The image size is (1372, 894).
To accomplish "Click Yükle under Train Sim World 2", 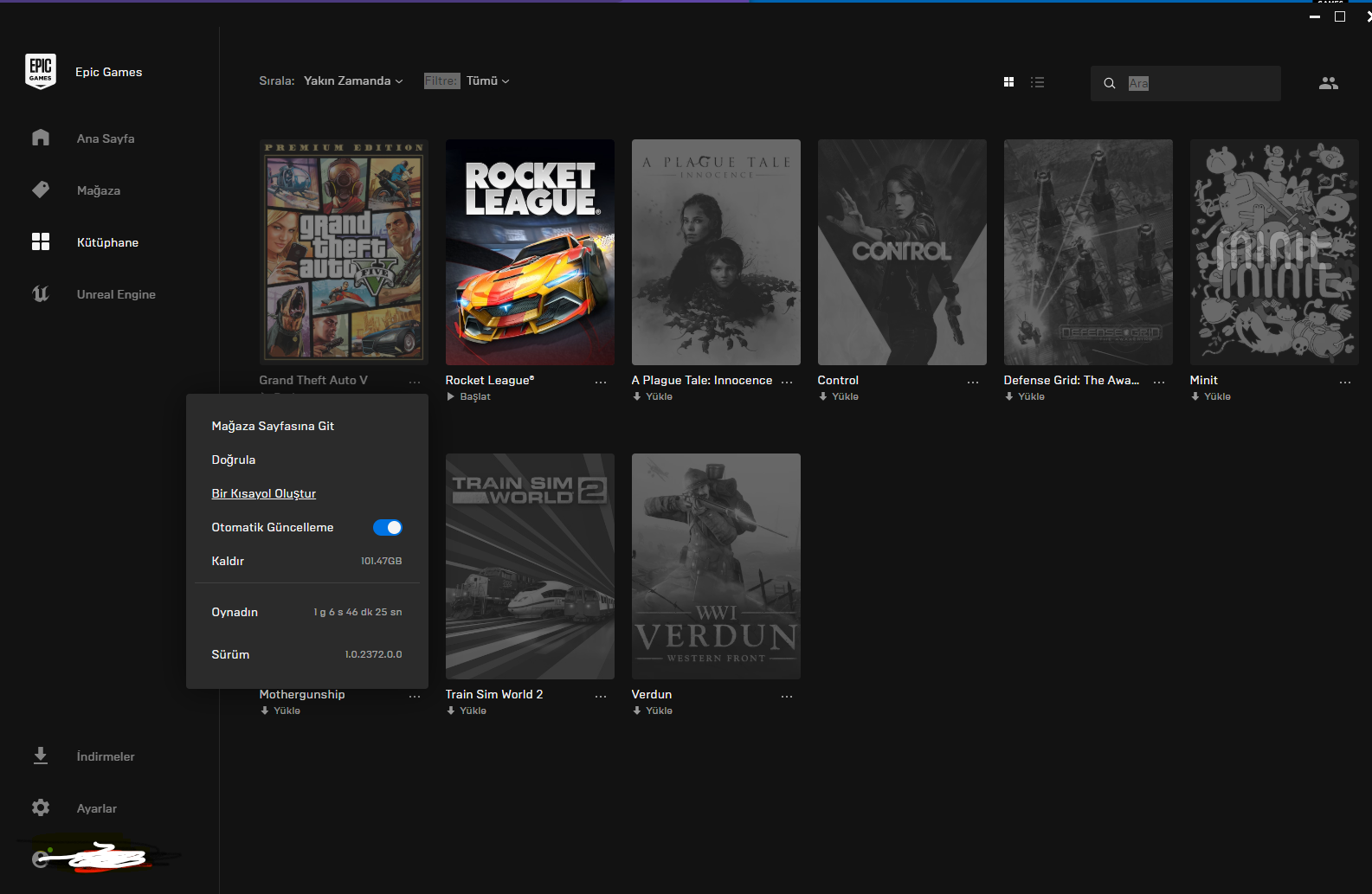I will point(467,711).
